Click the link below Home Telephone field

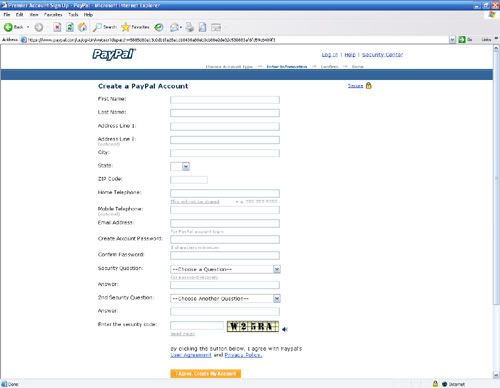pyautogui.click(x=195, y=202)
